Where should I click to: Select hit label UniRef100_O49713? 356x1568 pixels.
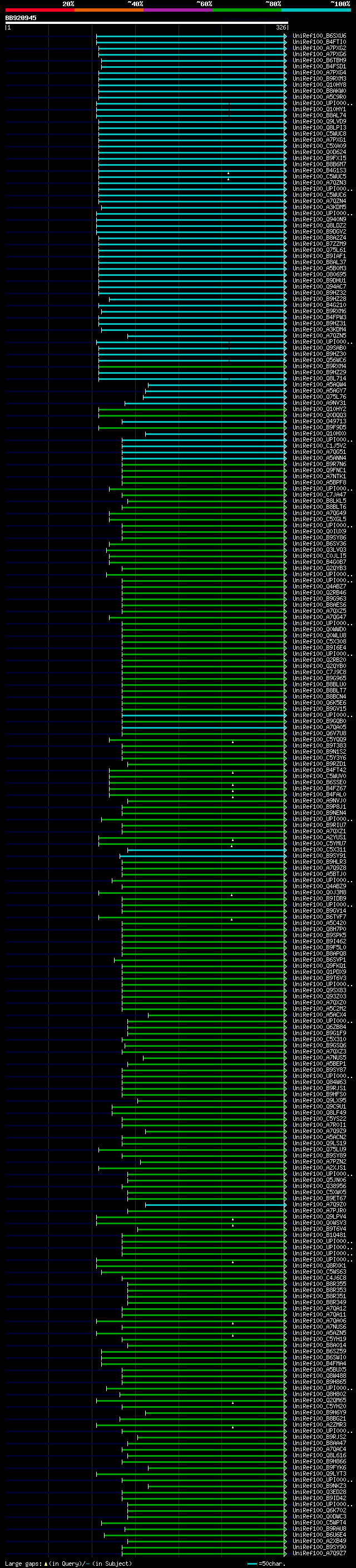point(319,421)
